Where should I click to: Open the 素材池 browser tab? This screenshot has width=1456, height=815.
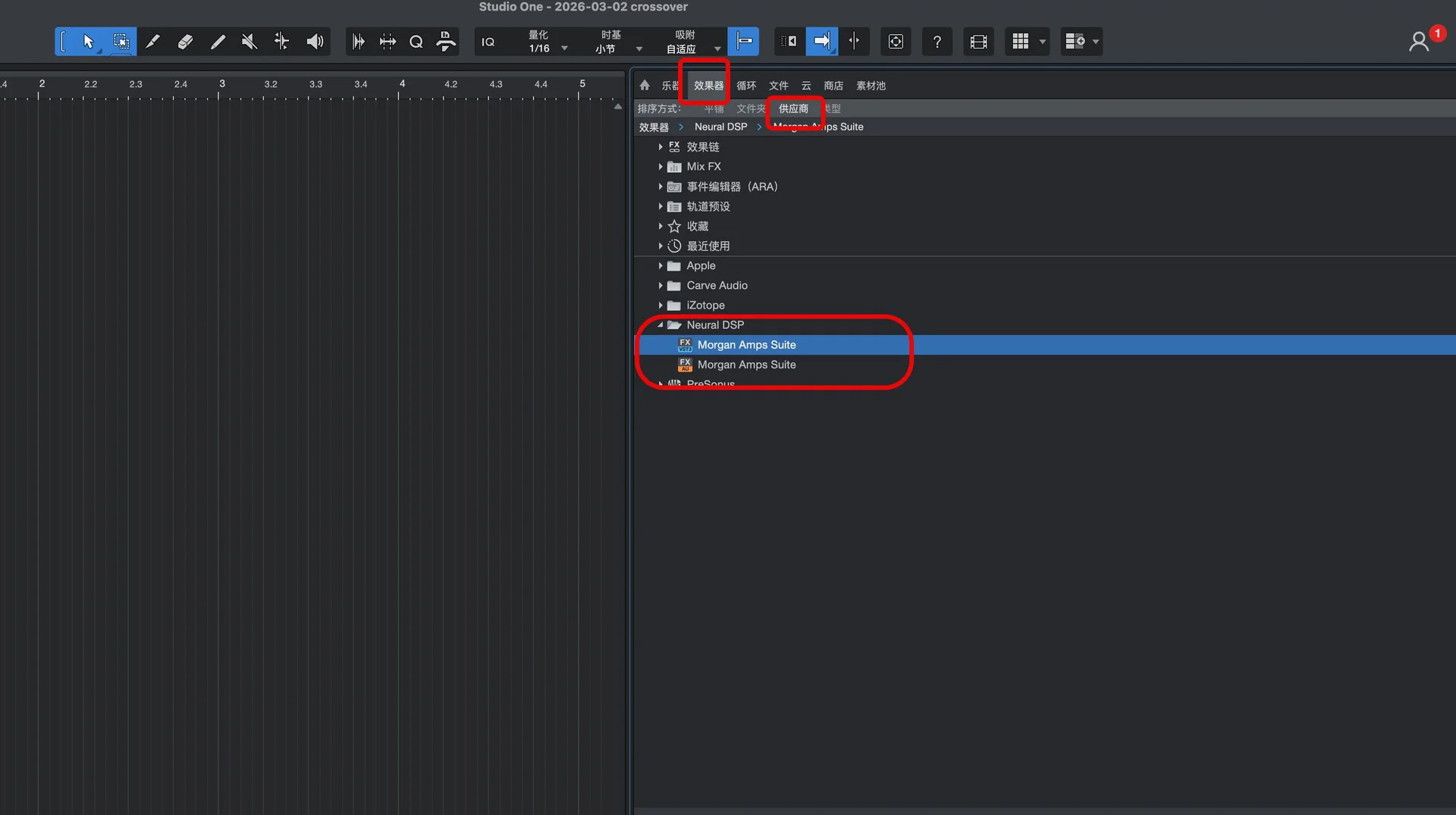tap(871, 86)
